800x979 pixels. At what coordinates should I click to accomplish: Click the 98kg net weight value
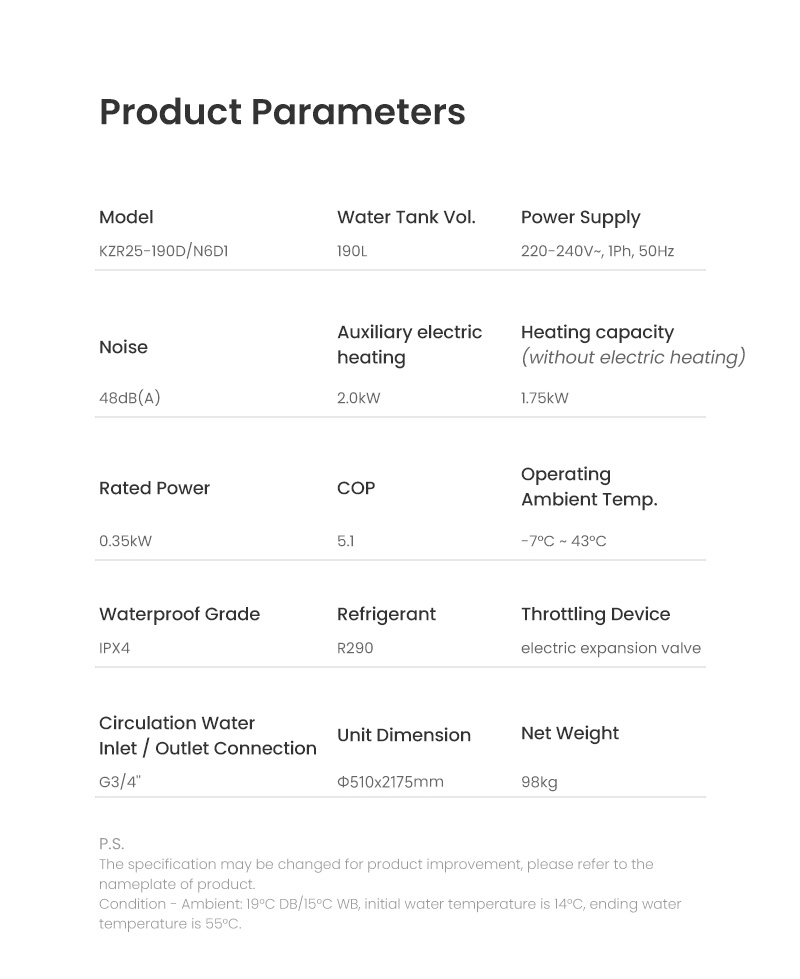point(539,782)
